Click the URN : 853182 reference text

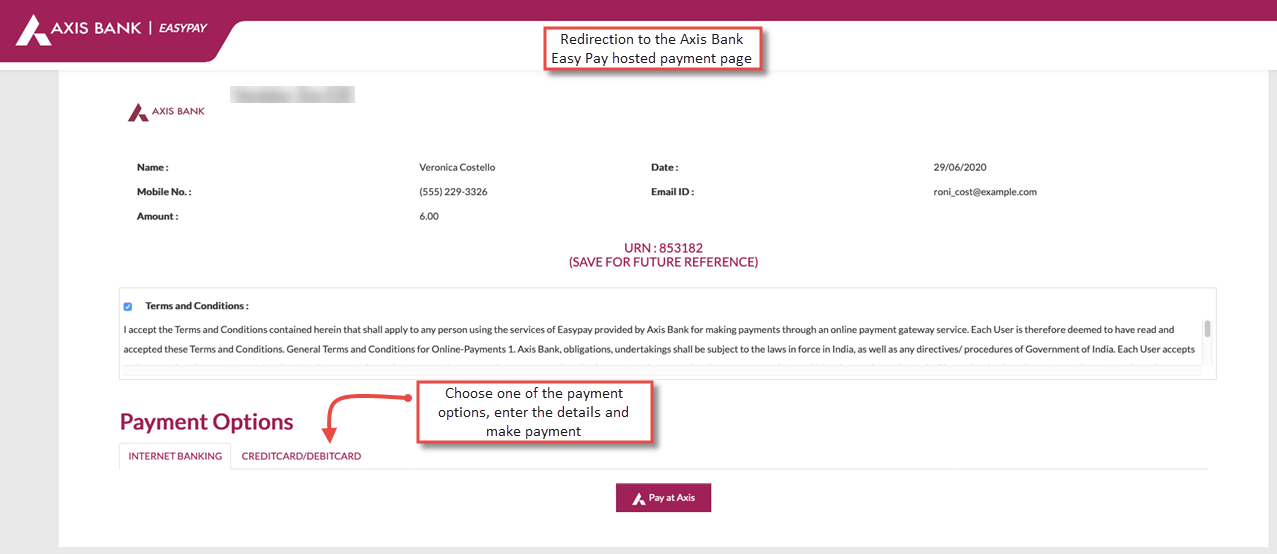click(x=664, y=247)
